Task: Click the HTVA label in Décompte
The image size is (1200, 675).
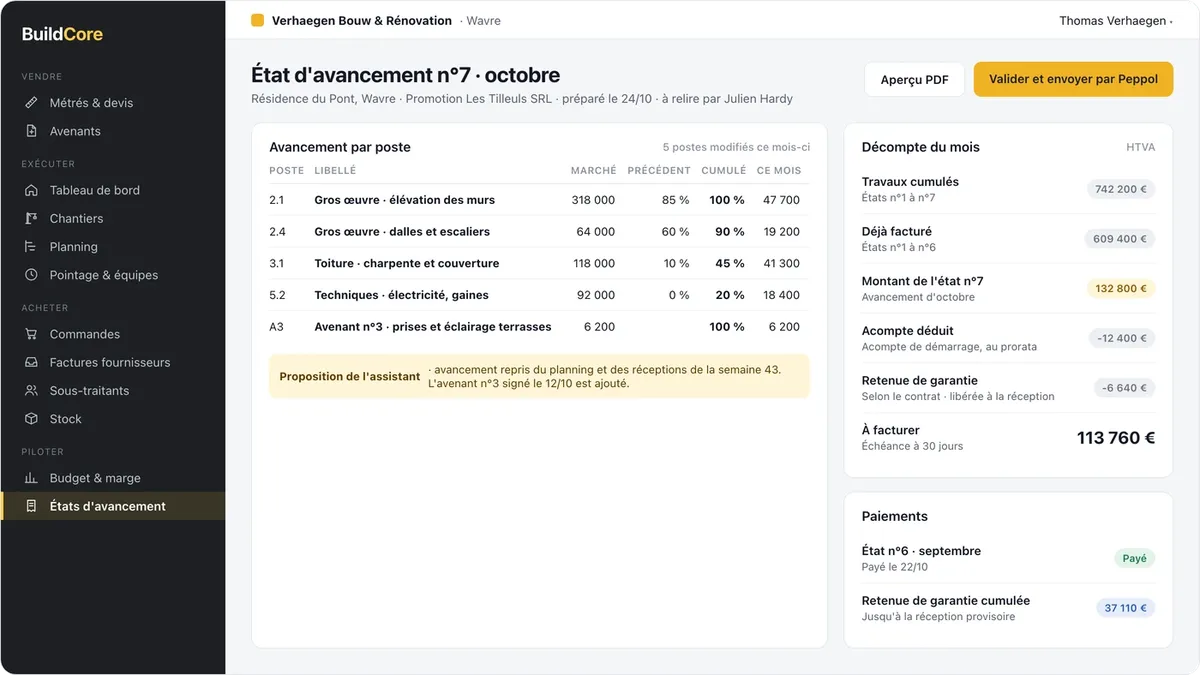Action: [1140, 147]
